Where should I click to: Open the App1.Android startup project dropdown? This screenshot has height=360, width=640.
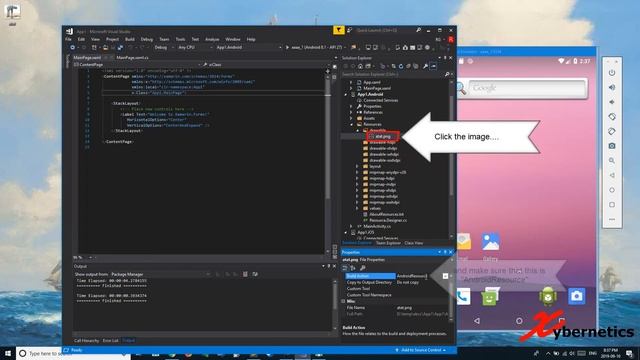click(248, 47)
